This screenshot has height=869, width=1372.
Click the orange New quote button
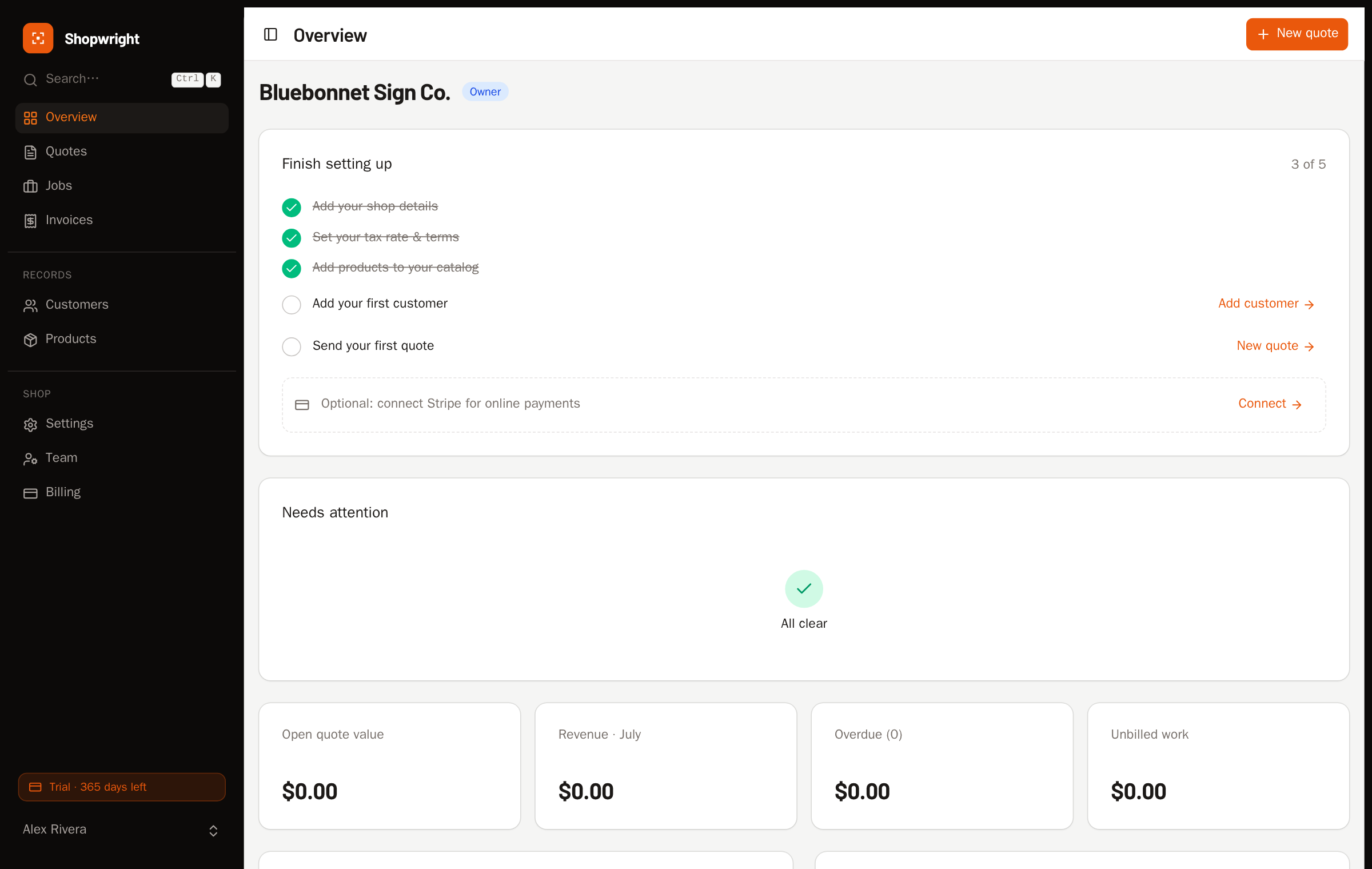1297,34
